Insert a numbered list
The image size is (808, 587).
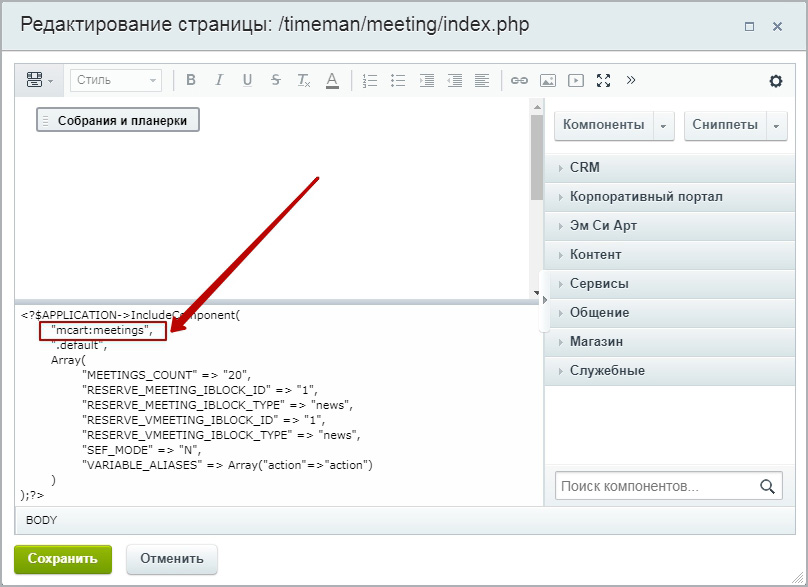[370, 81]
